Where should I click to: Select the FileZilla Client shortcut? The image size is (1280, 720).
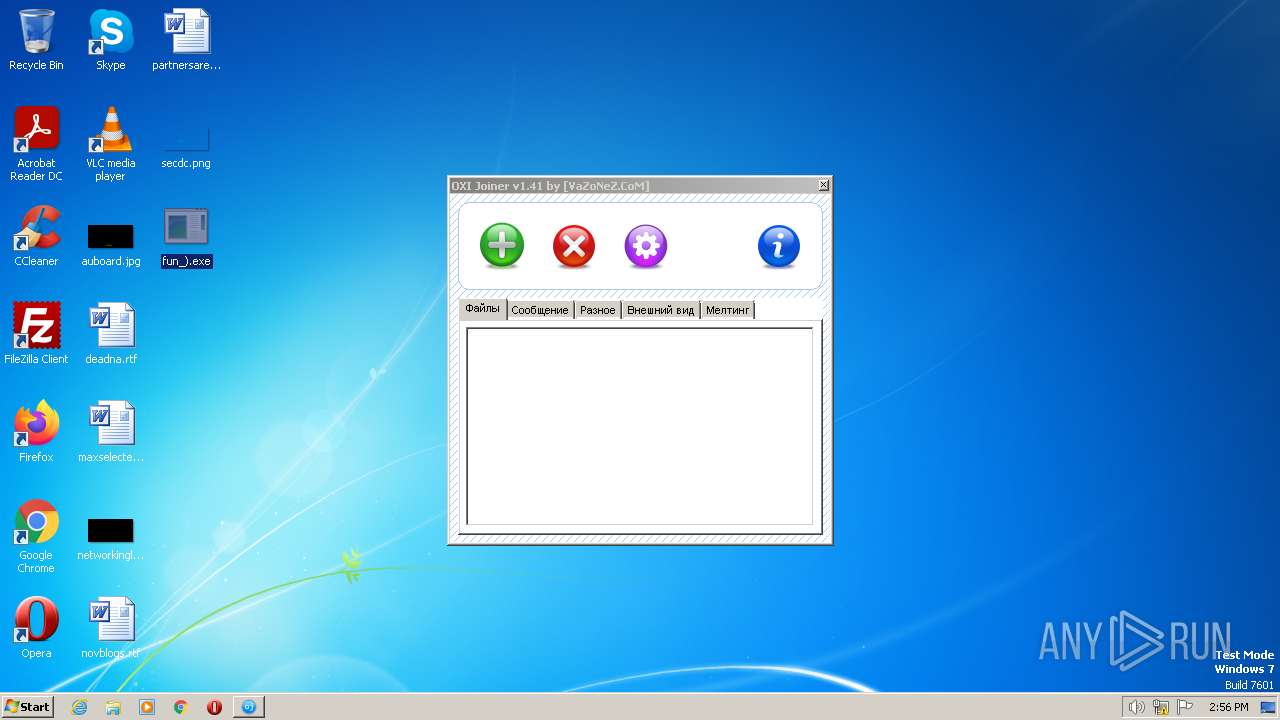(36, 334)
